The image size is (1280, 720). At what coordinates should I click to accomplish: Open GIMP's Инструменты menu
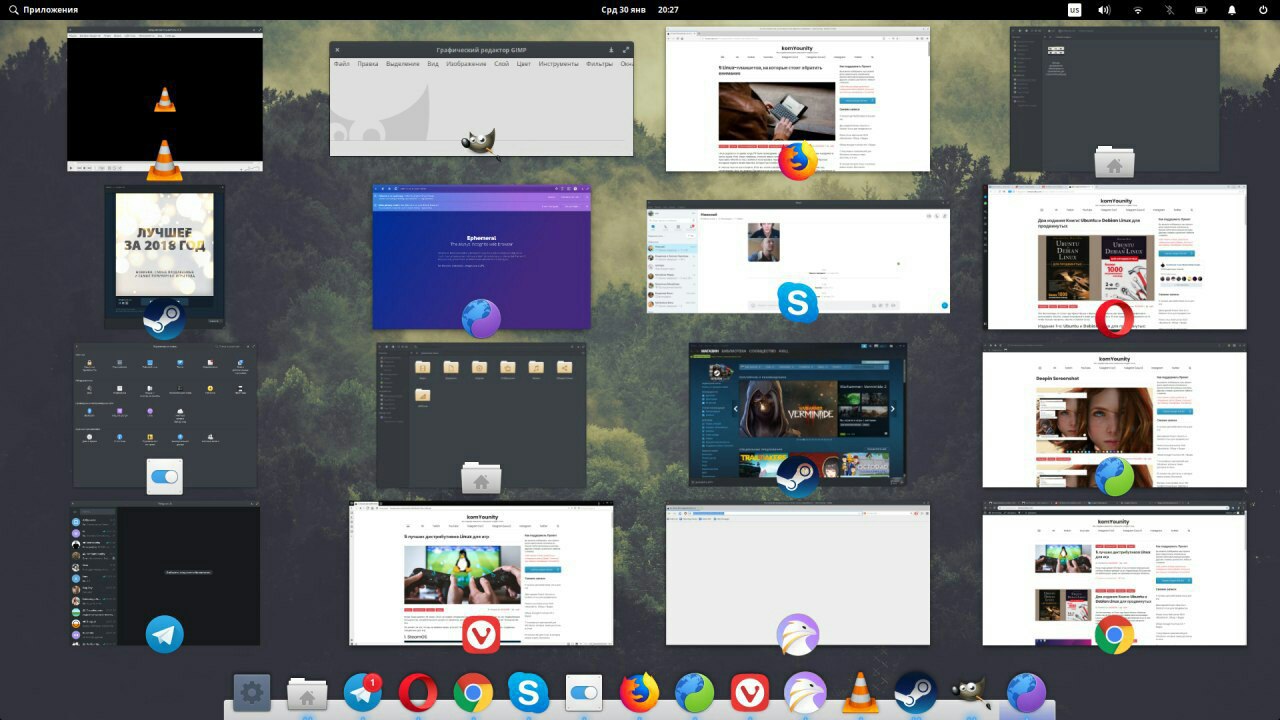point(559,64)
